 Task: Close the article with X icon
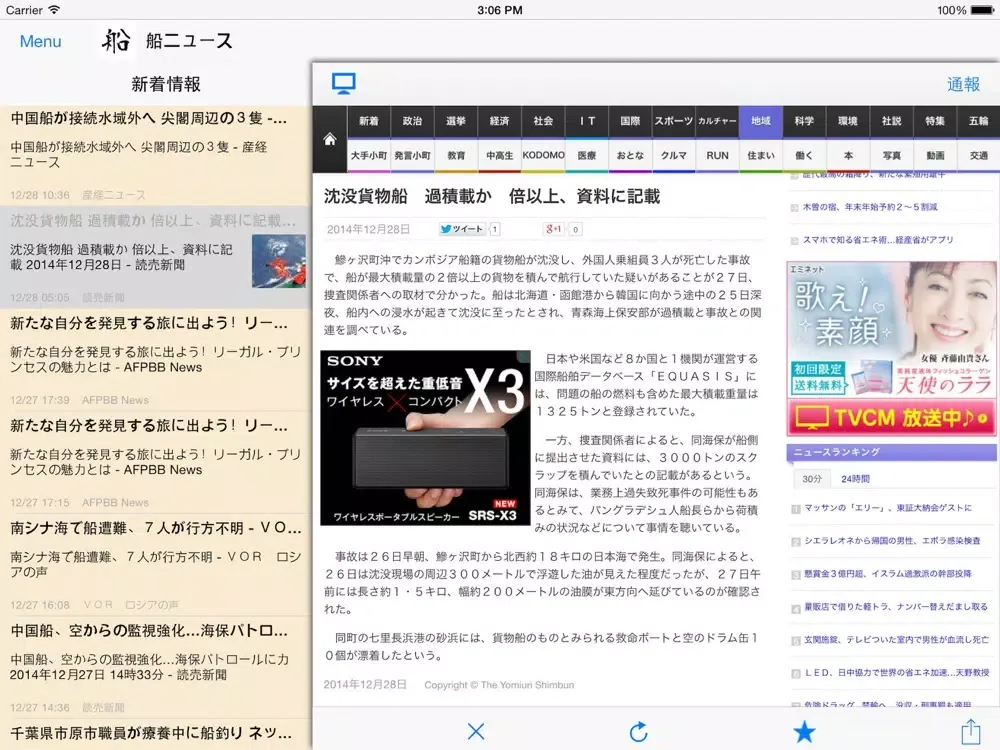[x=477, y=731]
